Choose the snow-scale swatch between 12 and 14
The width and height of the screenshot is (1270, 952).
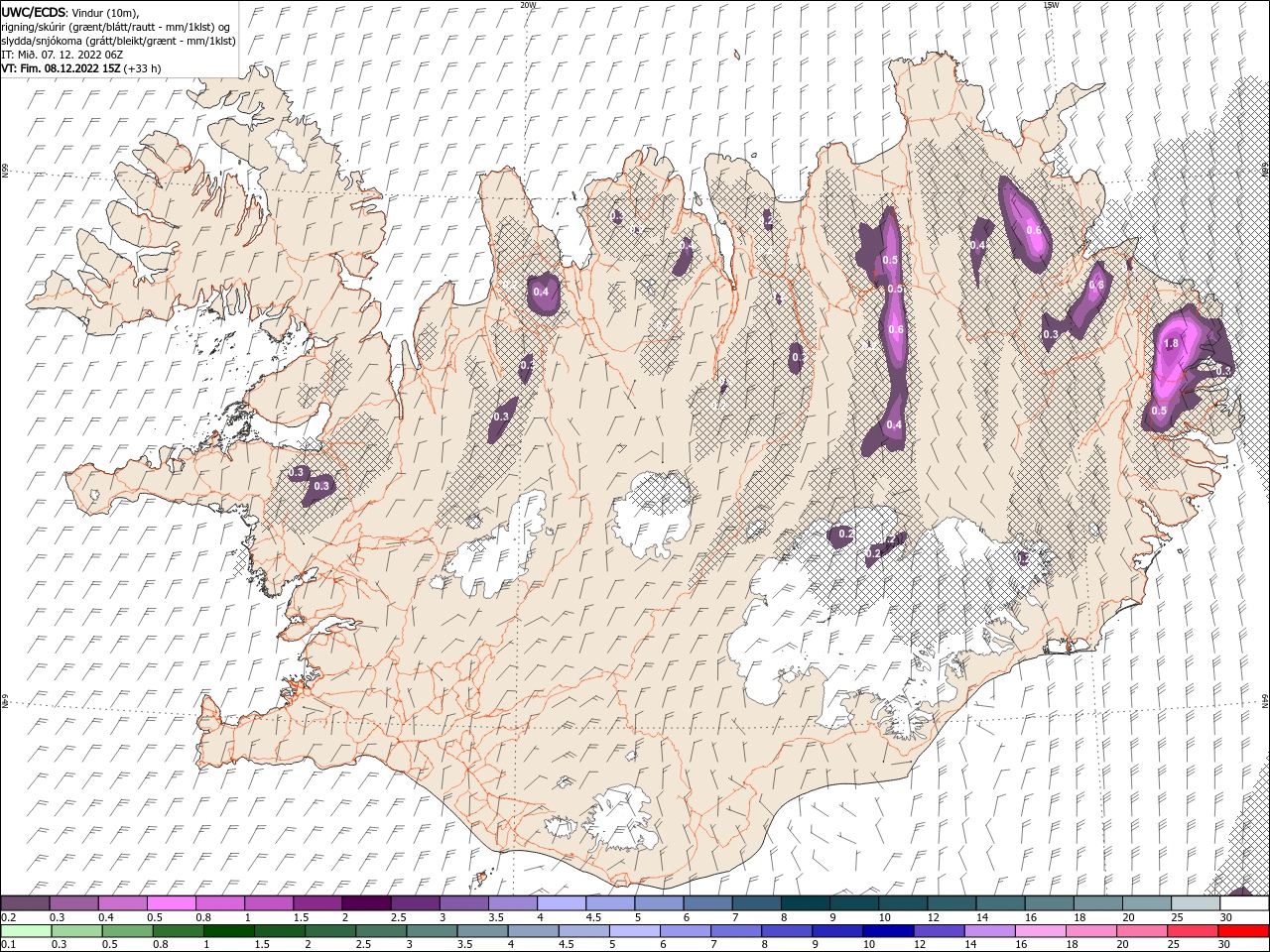tap(952, 903)
